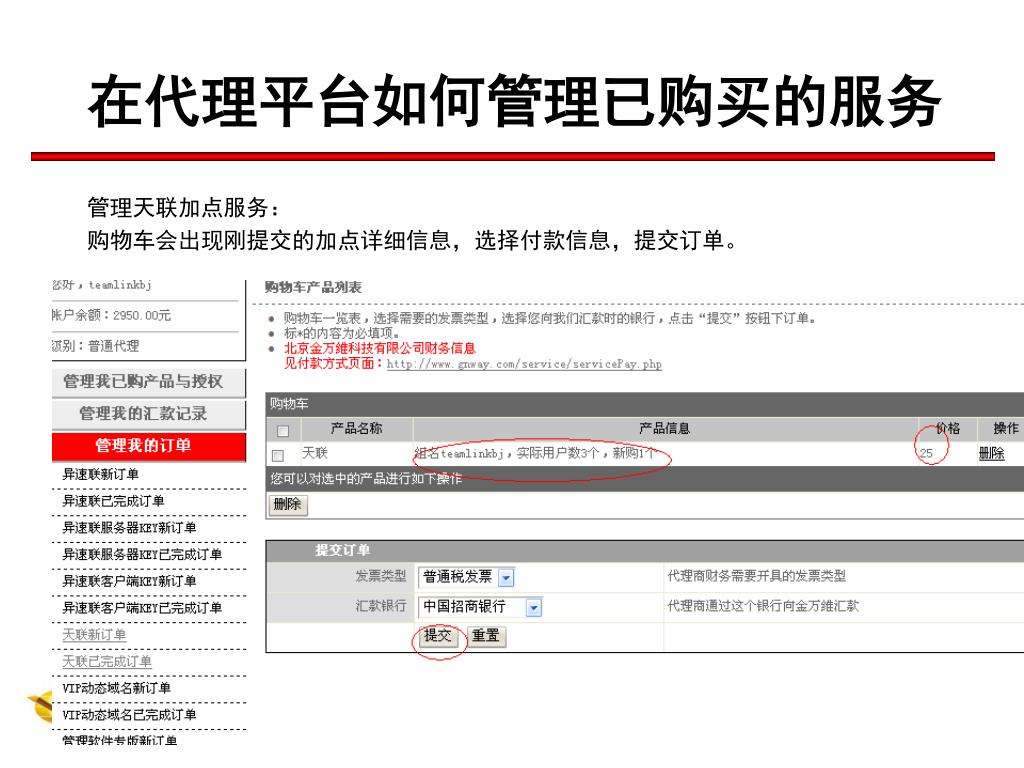Click 汇款银行 field label
This screenshot has width=1024, height=768.
point(381,606)
